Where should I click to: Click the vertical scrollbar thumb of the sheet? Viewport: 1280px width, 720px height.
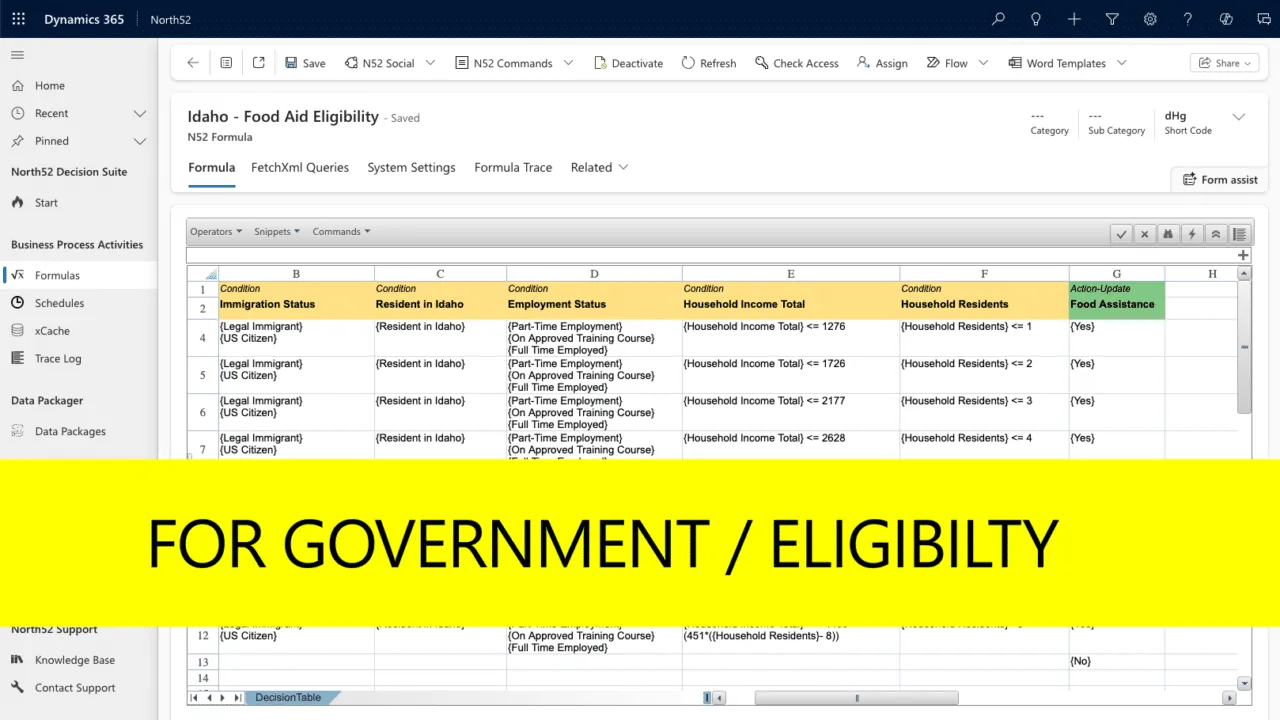(1244, 347)
